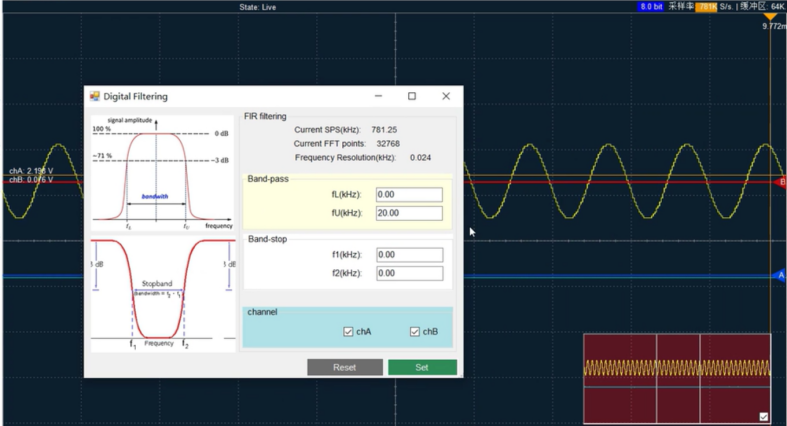Click the Digital Filtering window icon
787x426 pixels.
click(x=94, y=96)
